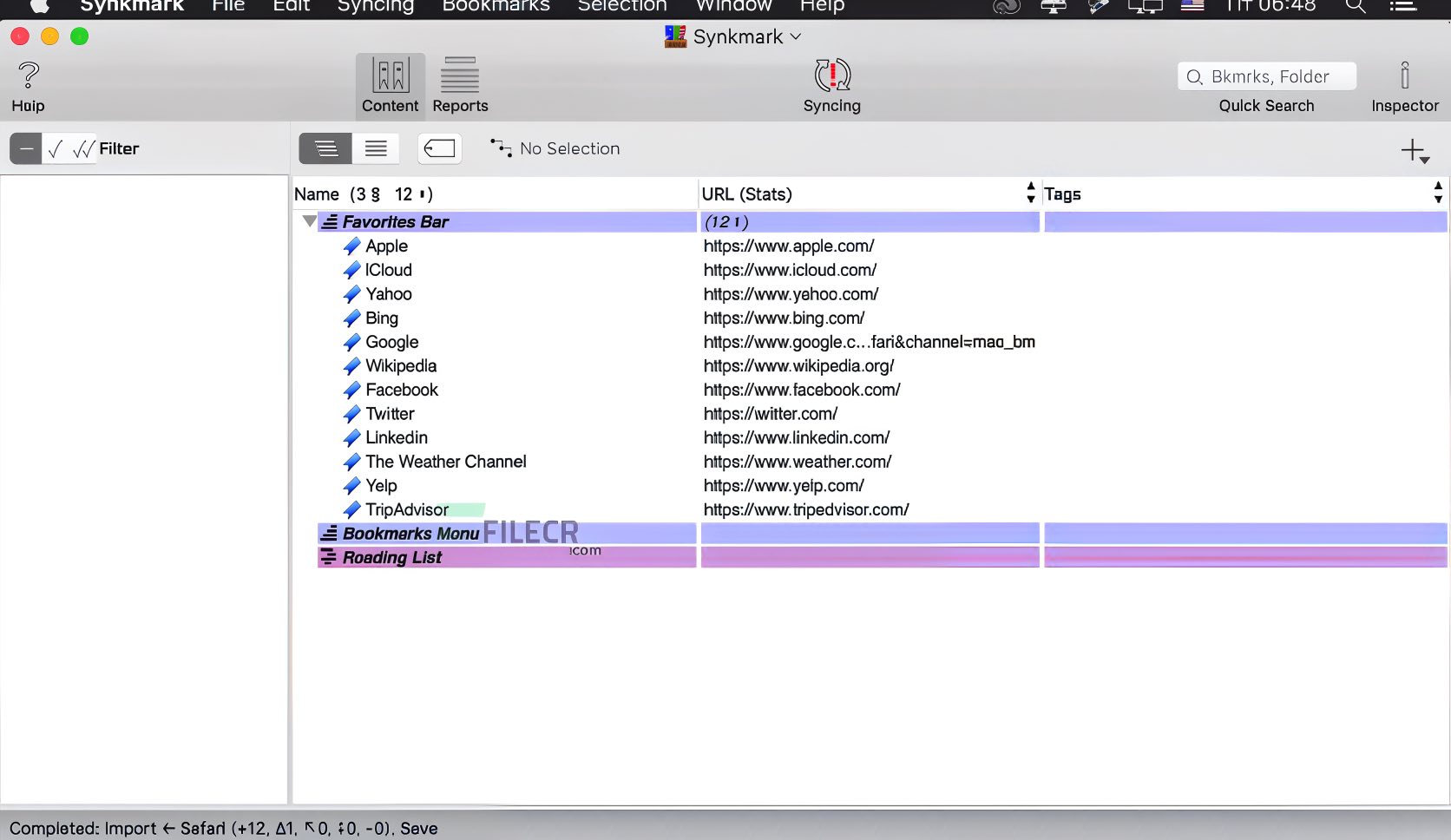Open the Syncing menu in the menu bar

[375, 7]
